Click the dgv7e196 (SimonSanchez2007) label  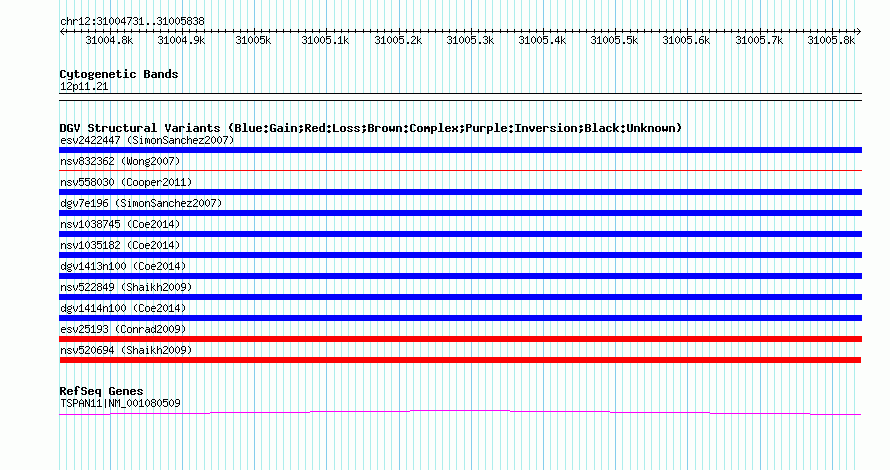141,203
